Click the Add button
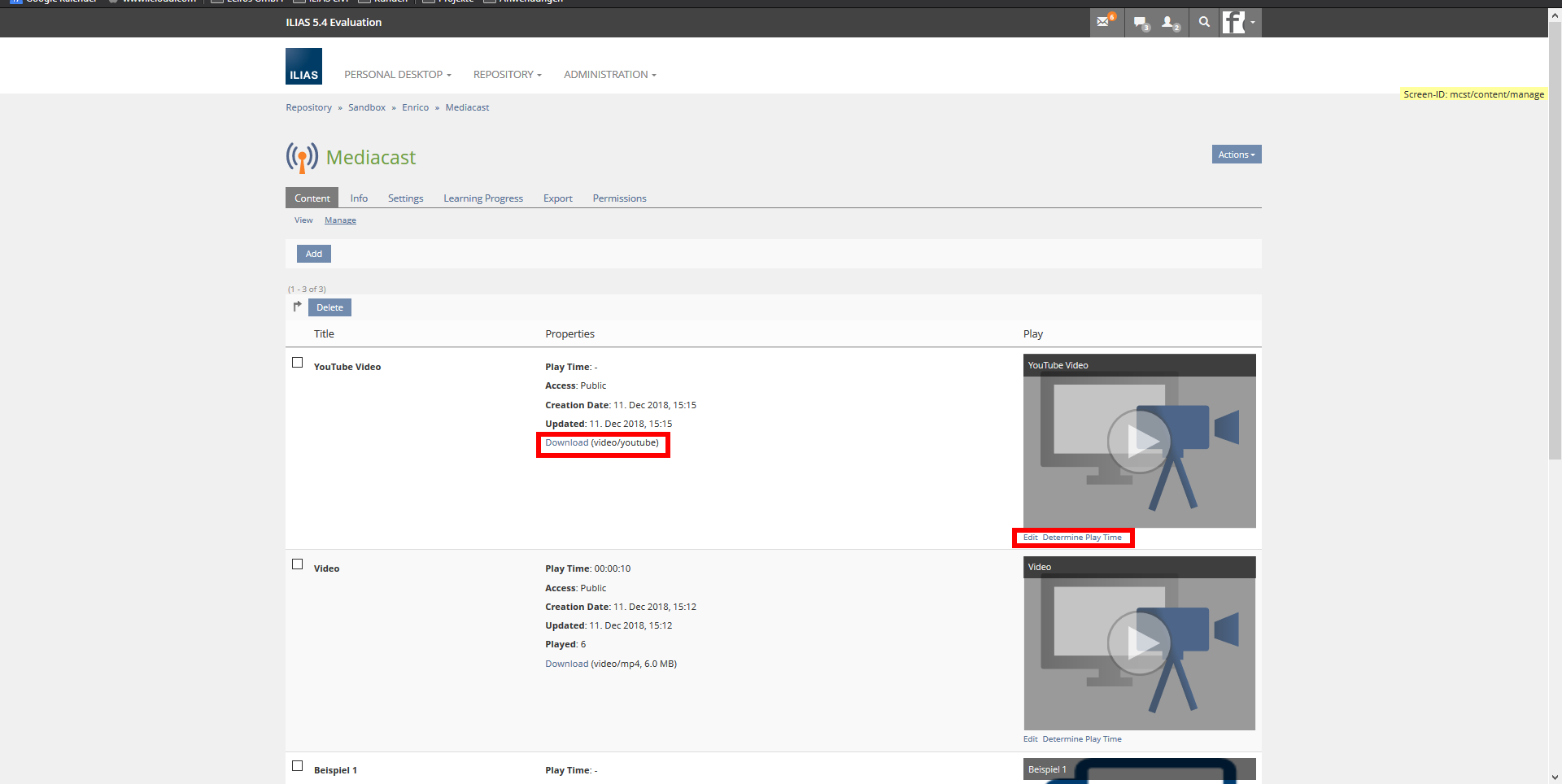 click(x=314, y=254)
